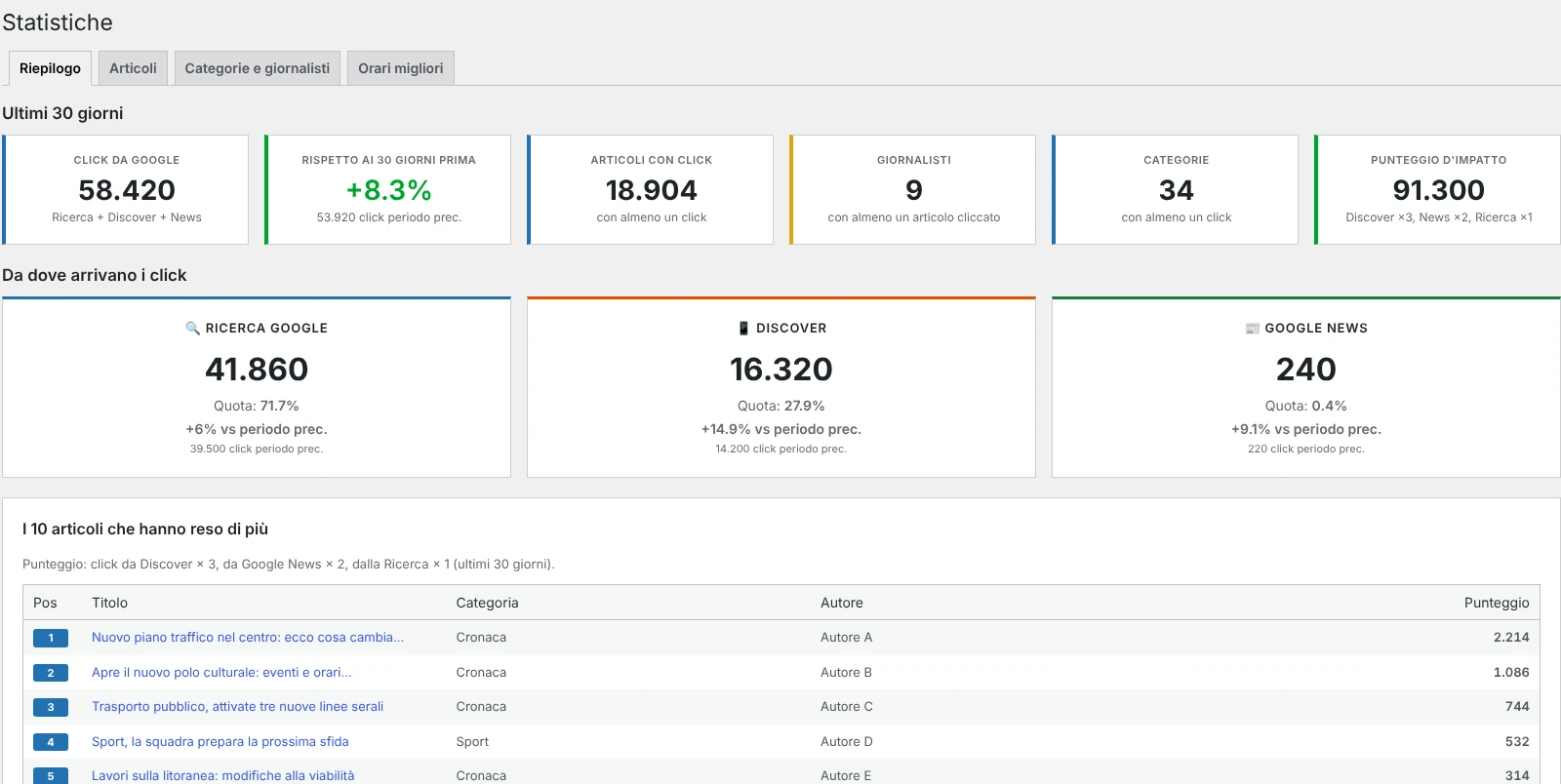Click the position badge number 3
The image size is (1561, 784).
point(51,707)
